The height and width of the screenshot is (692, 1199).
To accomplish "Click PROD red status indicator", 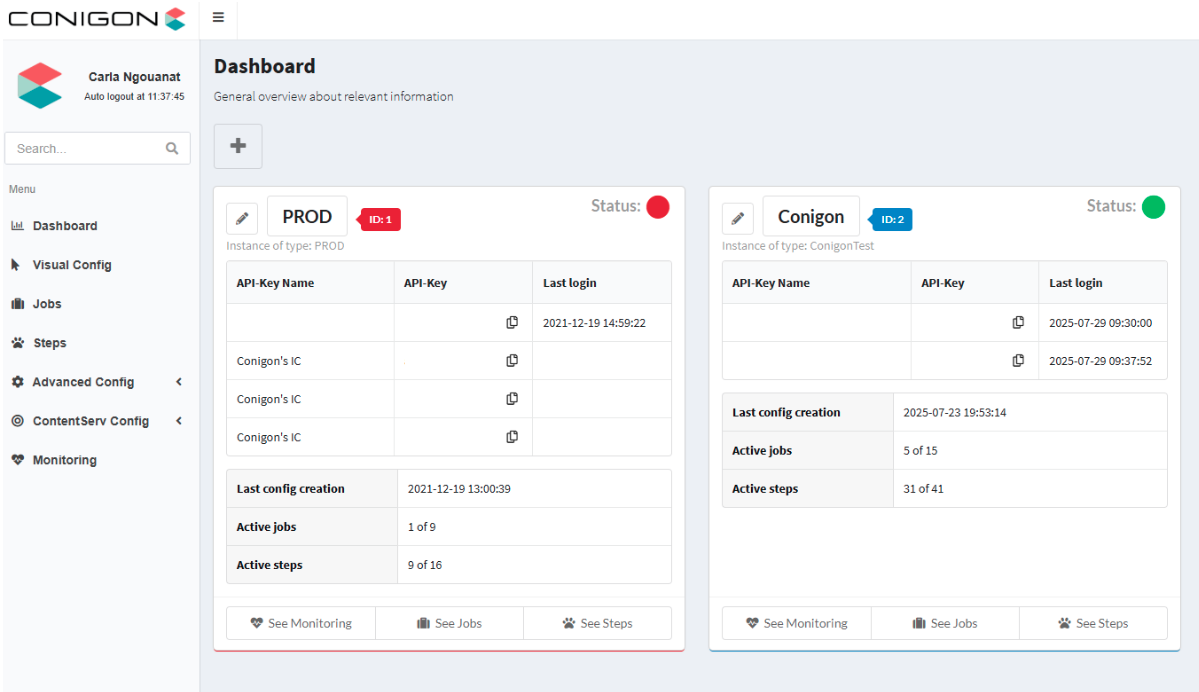I will tap(658, 206).
